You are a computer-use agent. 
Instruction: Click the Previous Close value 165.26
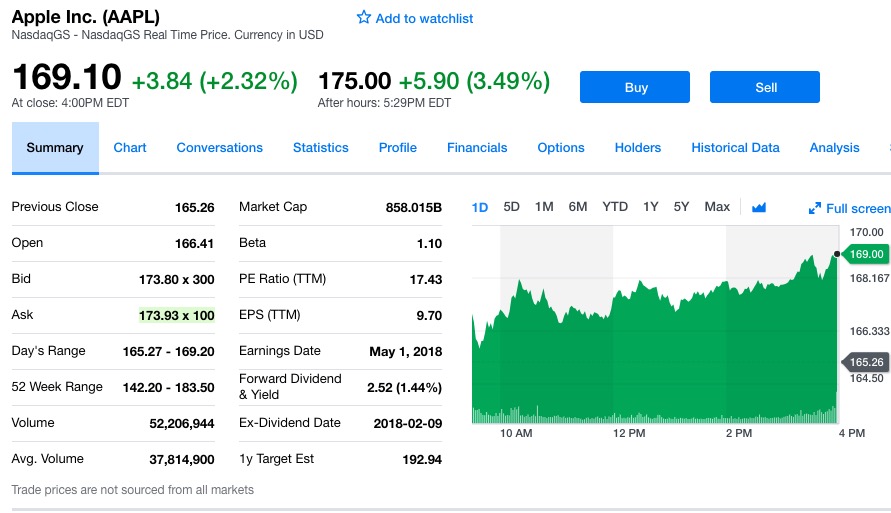pyautogui.click(x=194, y=207)
